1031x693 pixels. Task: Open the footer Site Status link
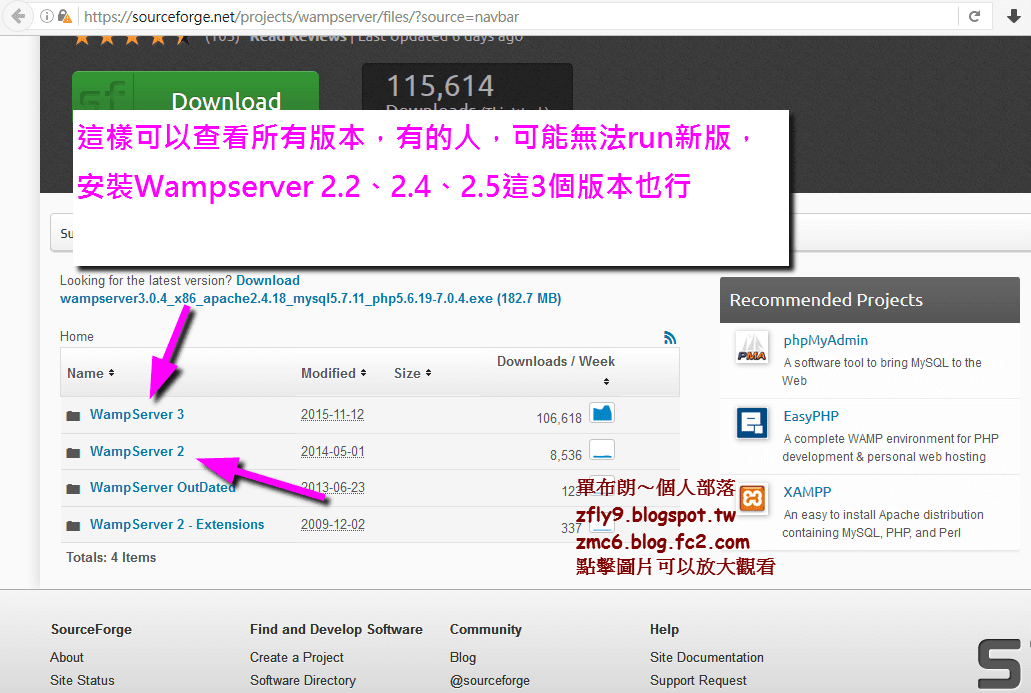pos(82,681)
